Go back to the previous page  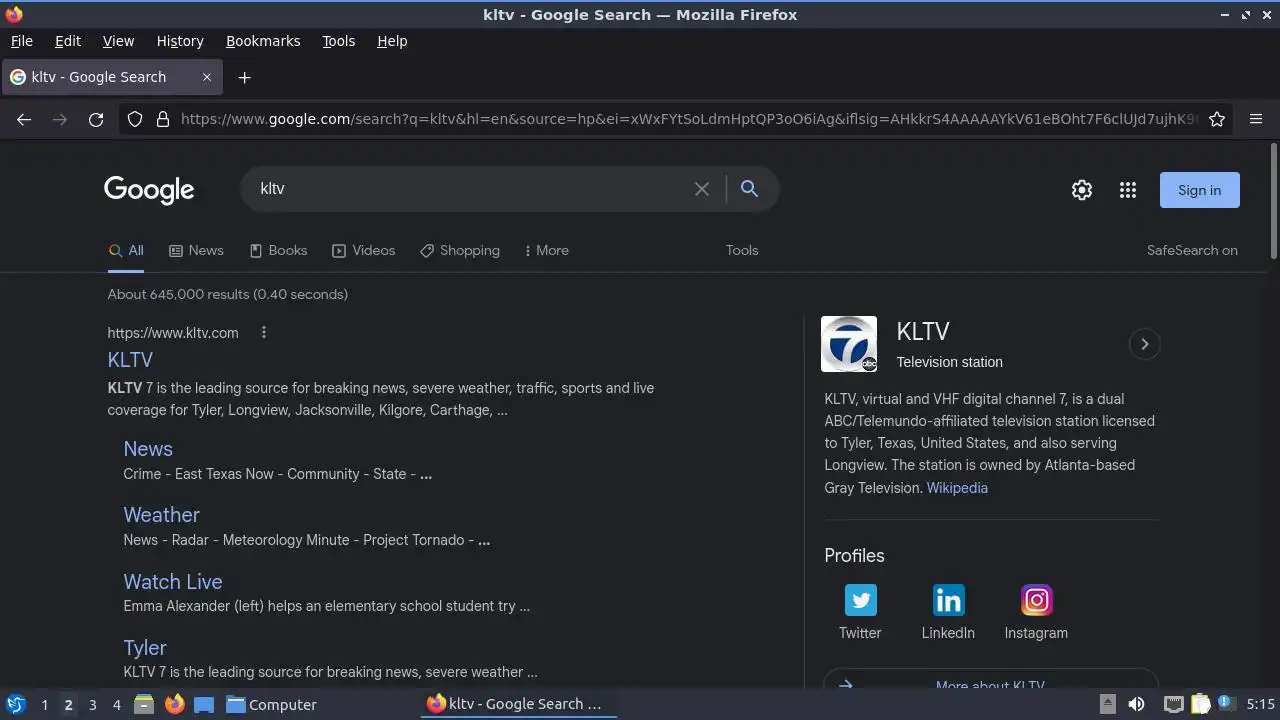[x=24, y=119]
